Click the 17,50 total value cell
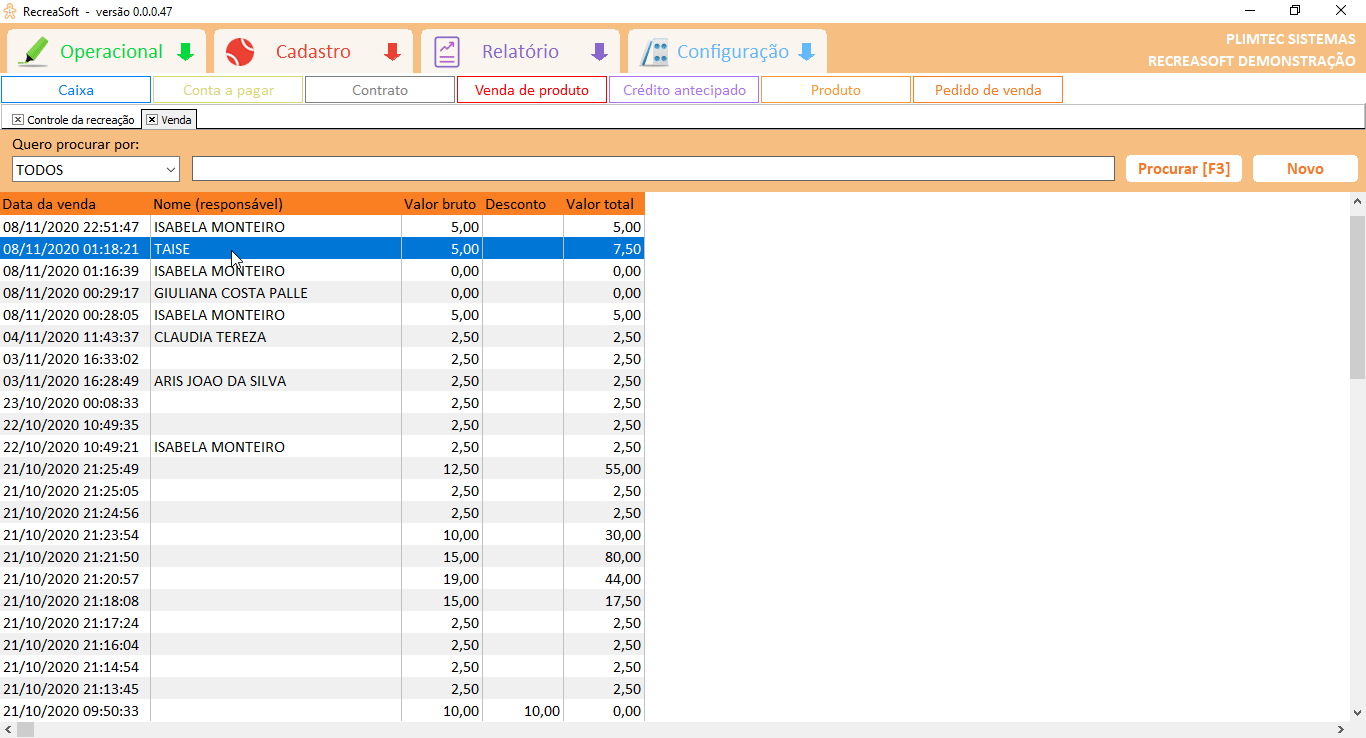Image resolution: width=1366 pixels, height=738 pixels. [x=604, y=601]
